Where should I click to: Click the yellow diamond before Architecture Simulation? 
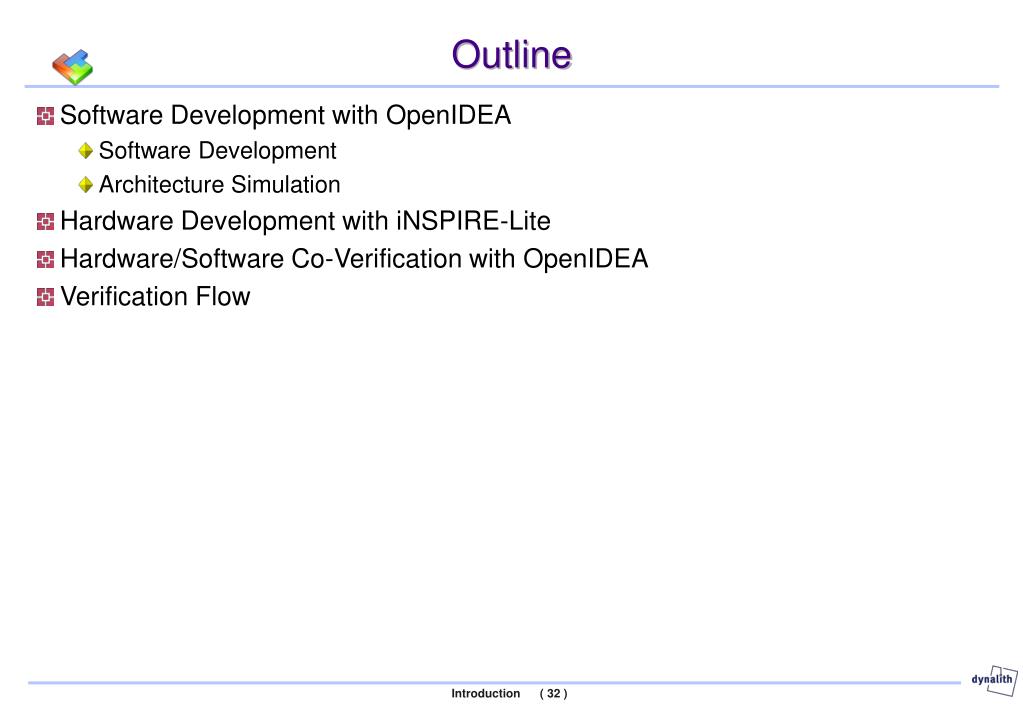click(85, 185)
